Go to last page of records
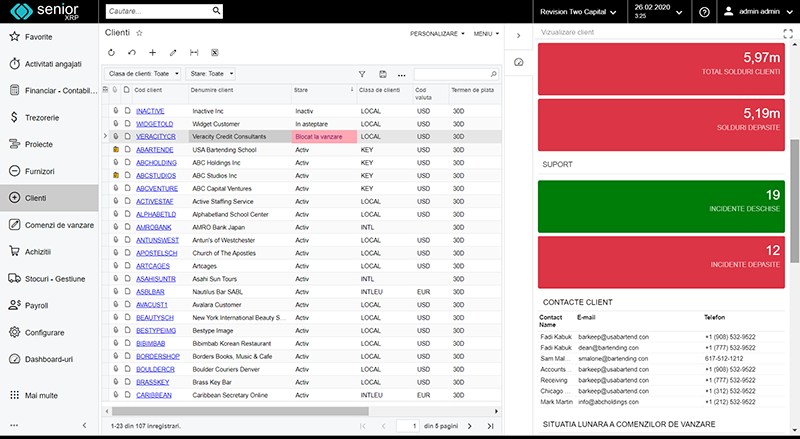 [x=490, y=426]
